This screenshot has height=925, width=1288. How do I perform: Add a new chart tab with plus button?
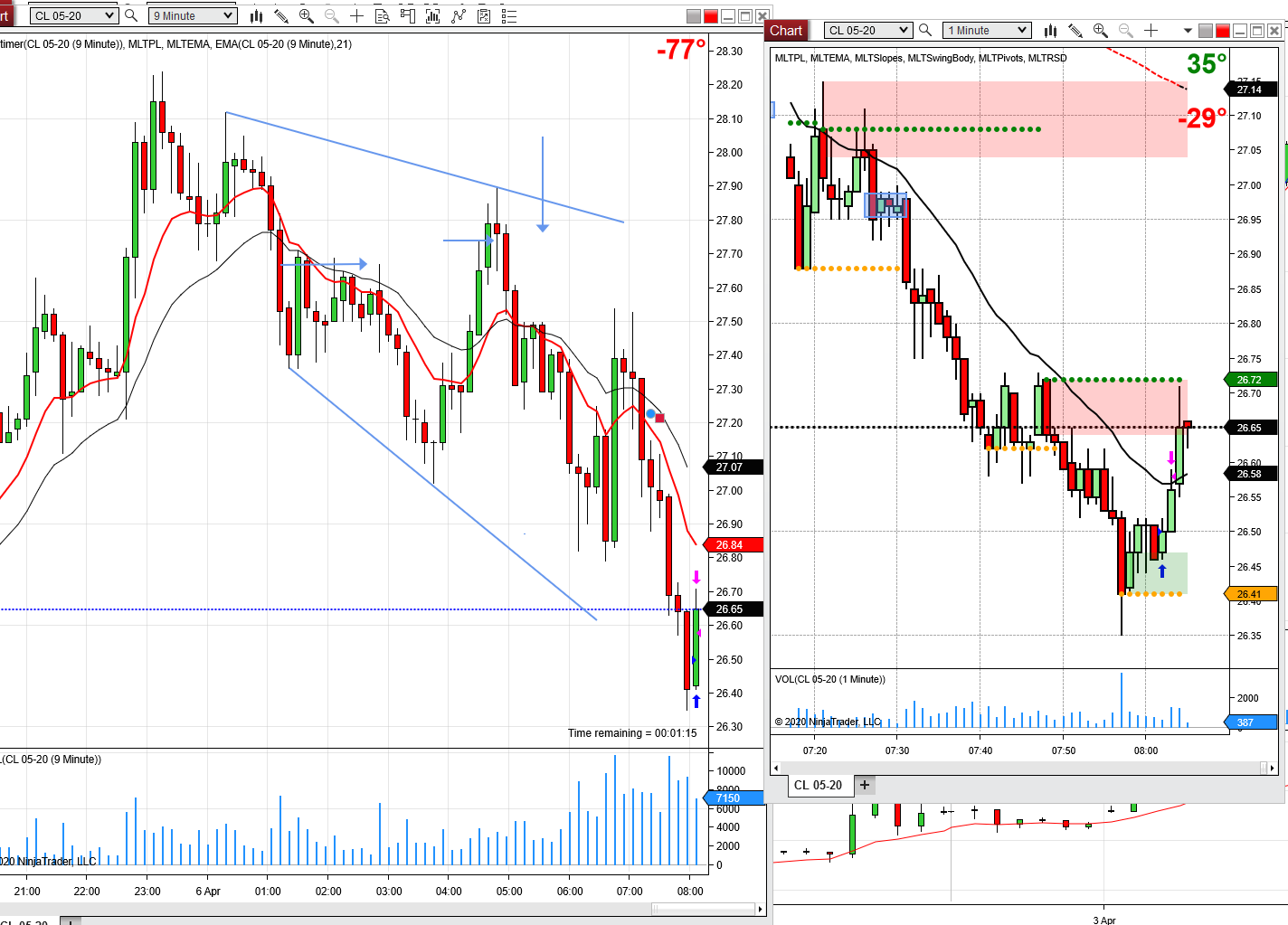pos(865,785)
